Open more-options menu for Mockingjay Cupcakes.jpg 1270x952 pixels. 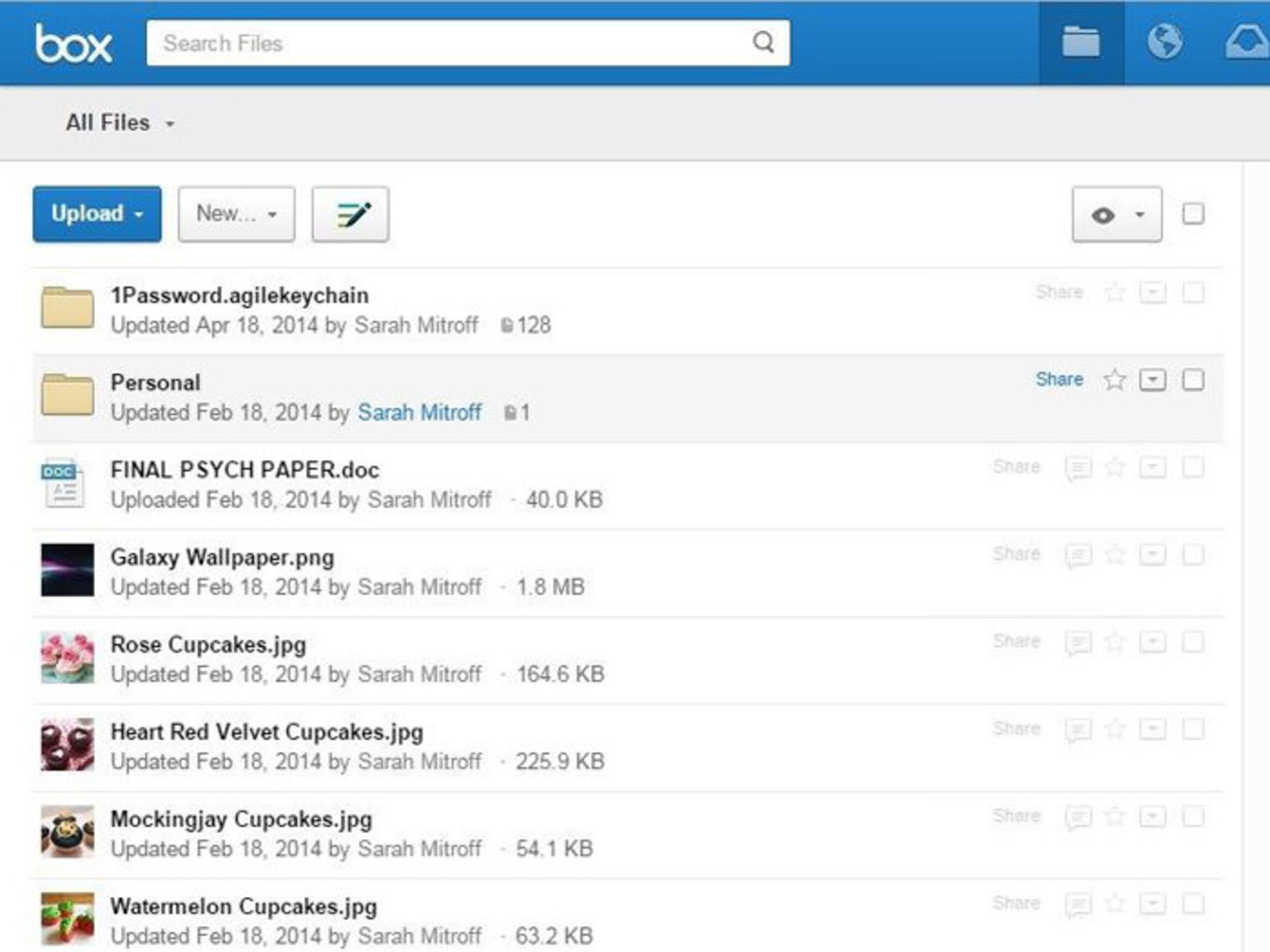tap(1152, 816)
